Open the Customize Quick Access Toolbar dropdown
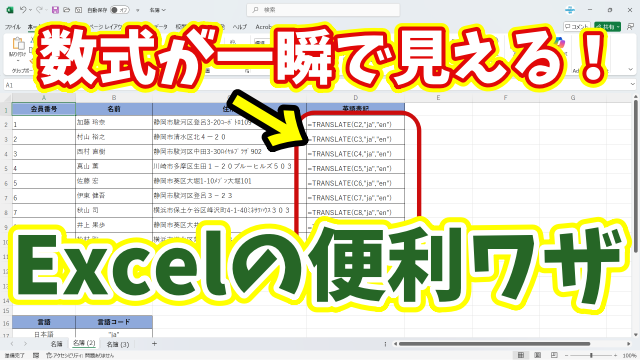640x360 pixels. tap(138, 10)
